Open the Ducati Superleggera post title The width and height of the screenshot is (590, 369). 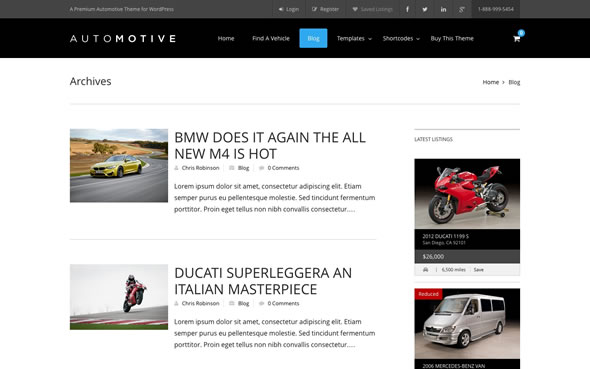pos(263,281)
